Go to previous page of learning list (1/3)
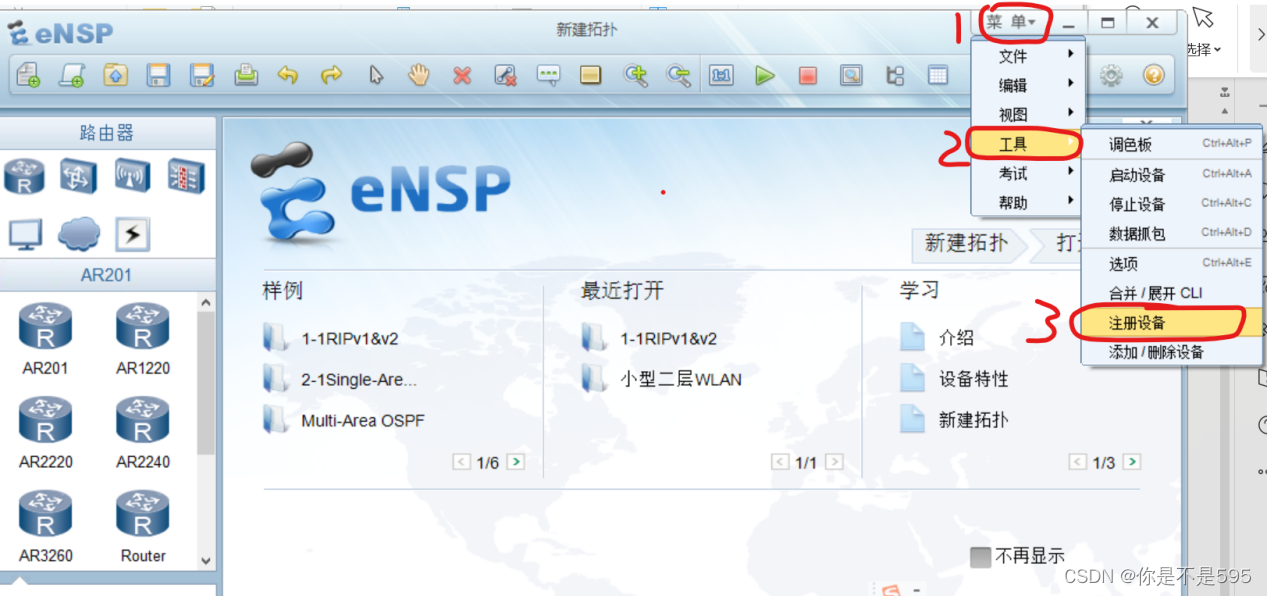Viewport: 1267px width, 596px height. coord(1078,462)
